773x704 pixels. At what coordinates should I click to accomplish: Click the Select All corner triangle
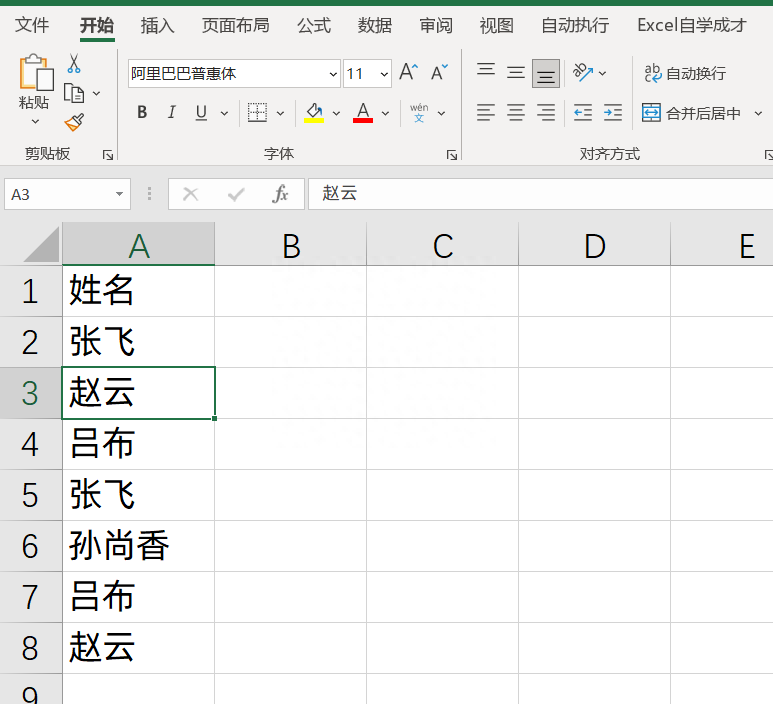(41, 244)
